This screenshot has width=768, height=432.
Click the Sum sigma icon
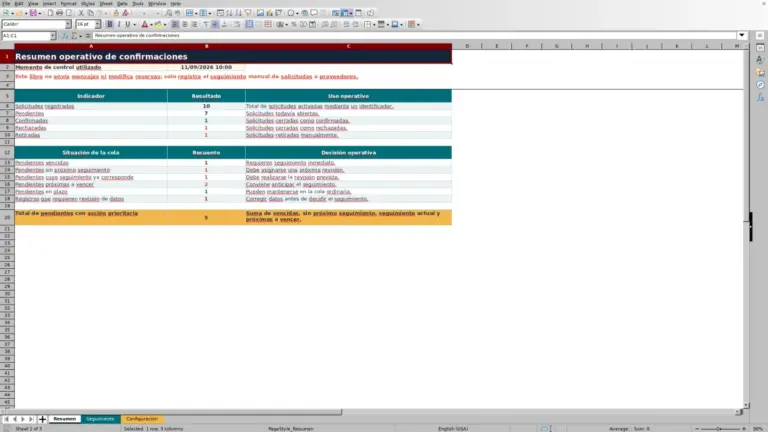click(74, 36)
